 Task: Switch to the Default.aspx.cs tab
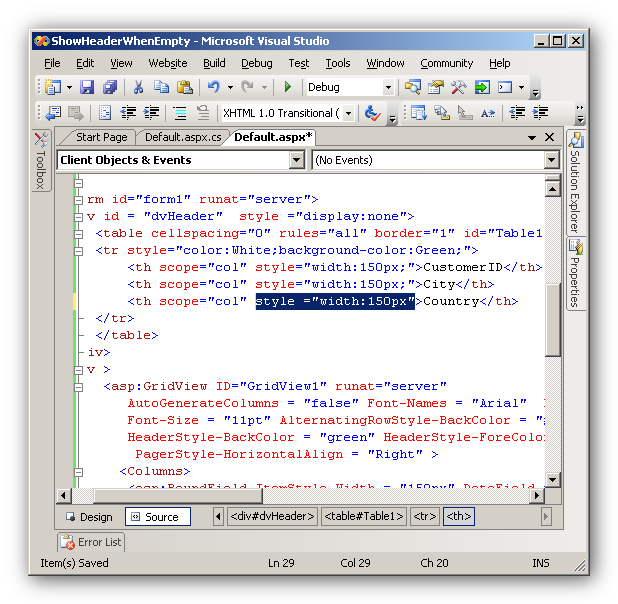pos(183,137)
